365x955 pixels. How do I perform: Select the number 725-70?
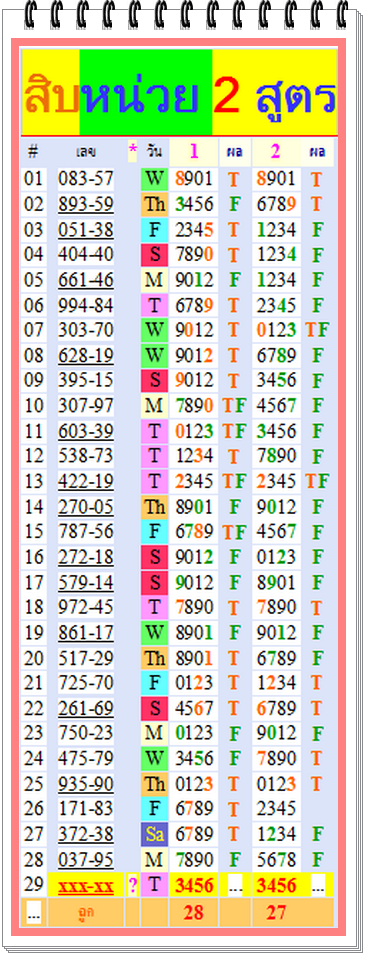tap(86, 683)
